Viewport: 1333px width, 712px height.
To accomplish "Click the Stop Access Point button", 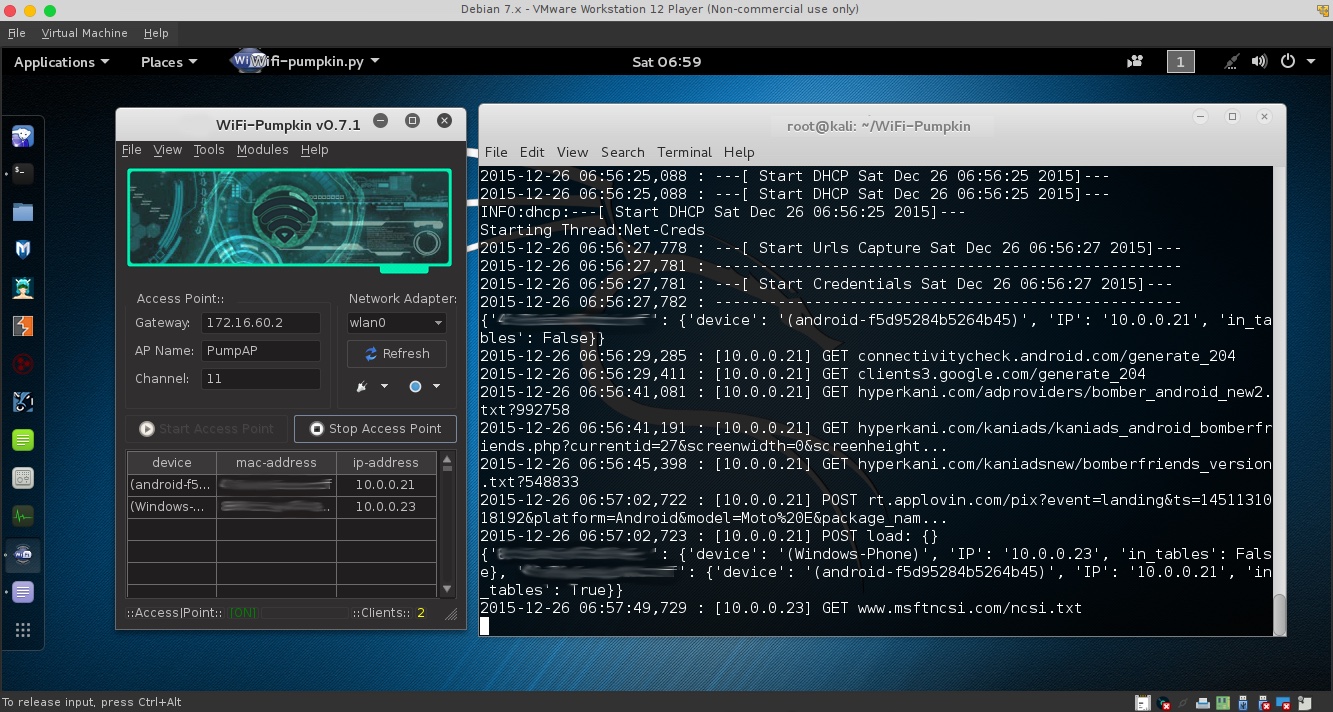I will 375,429.
